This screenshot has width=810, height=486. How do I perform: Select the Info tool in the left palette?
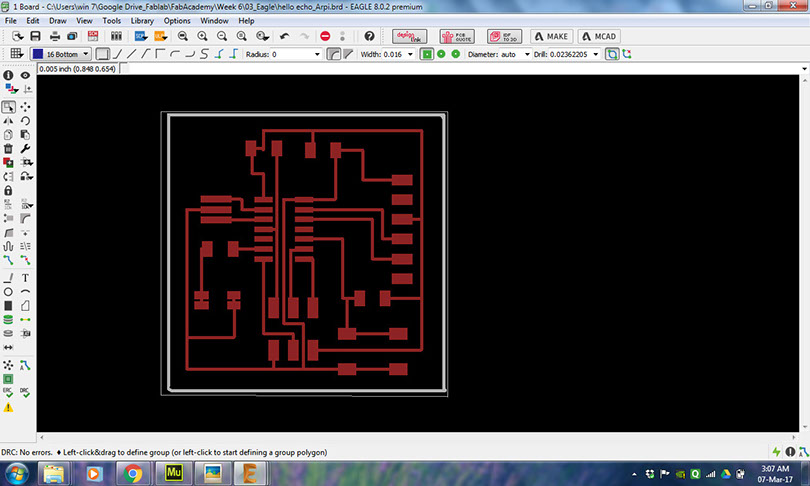(8, 75)
